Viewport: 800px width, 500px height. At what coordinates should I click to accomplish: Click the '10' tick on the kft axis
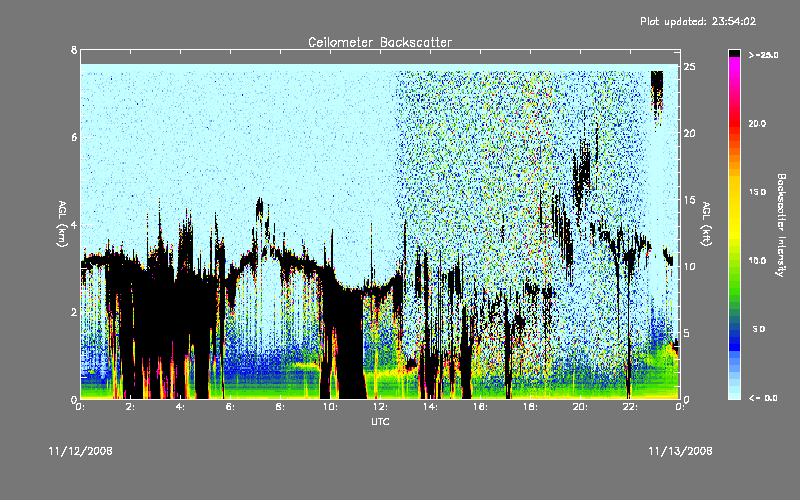689,266
